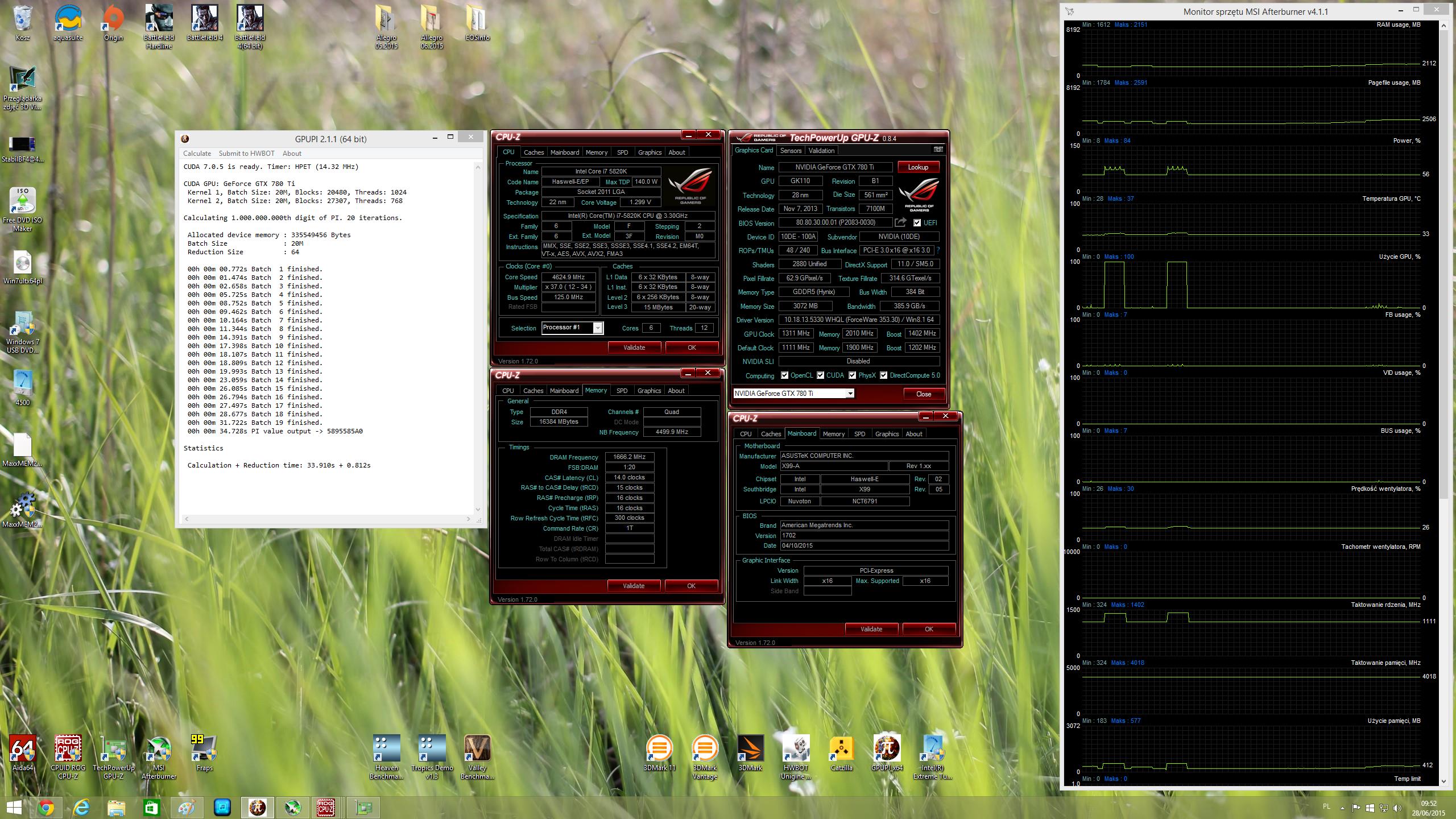Screen dimensions: 1456x819
Task: Click the detach icon in the MSI Afterburner monitor title bar
Action: point(1070,11)
